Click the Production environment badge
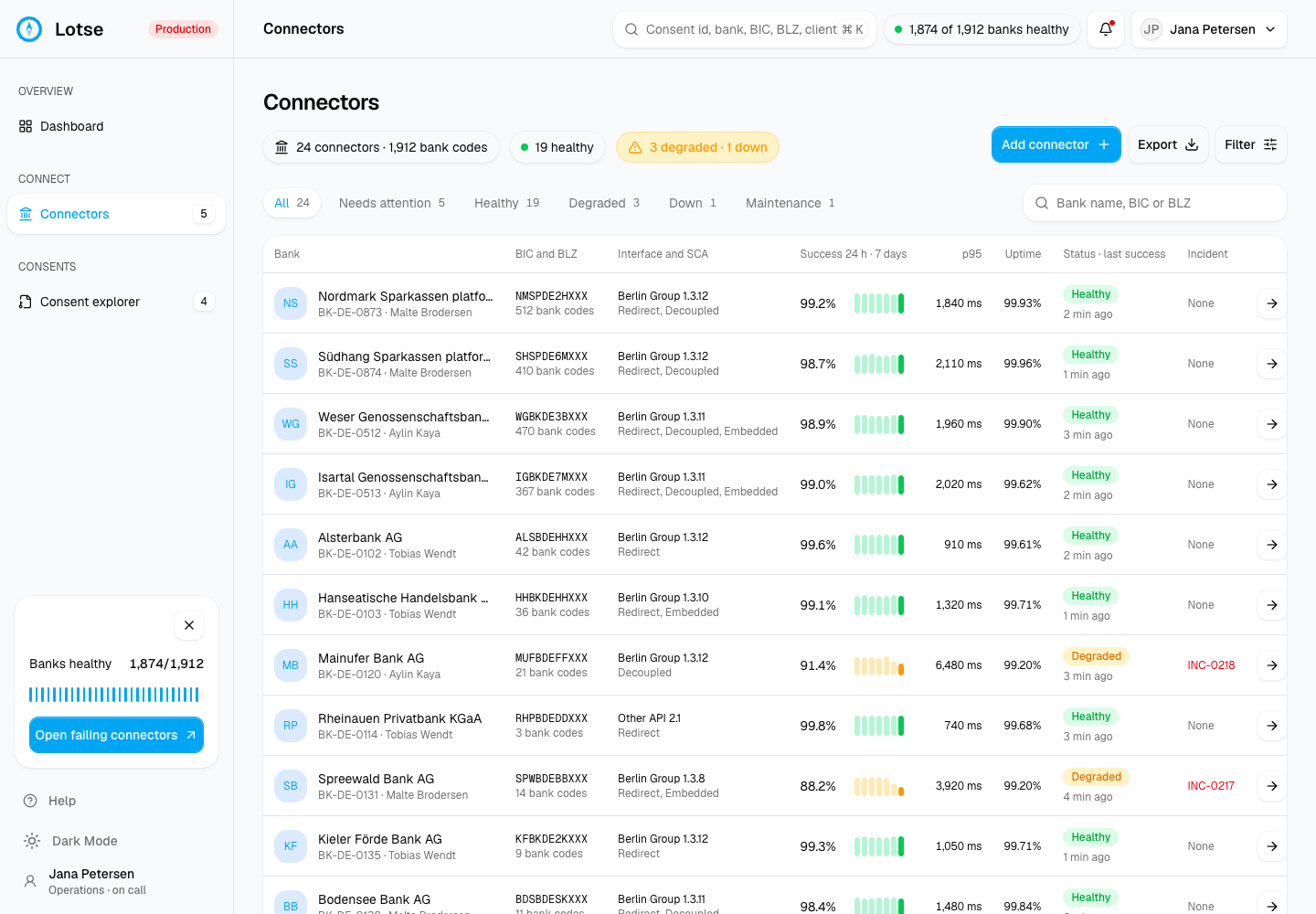 [x=183, y=29]
